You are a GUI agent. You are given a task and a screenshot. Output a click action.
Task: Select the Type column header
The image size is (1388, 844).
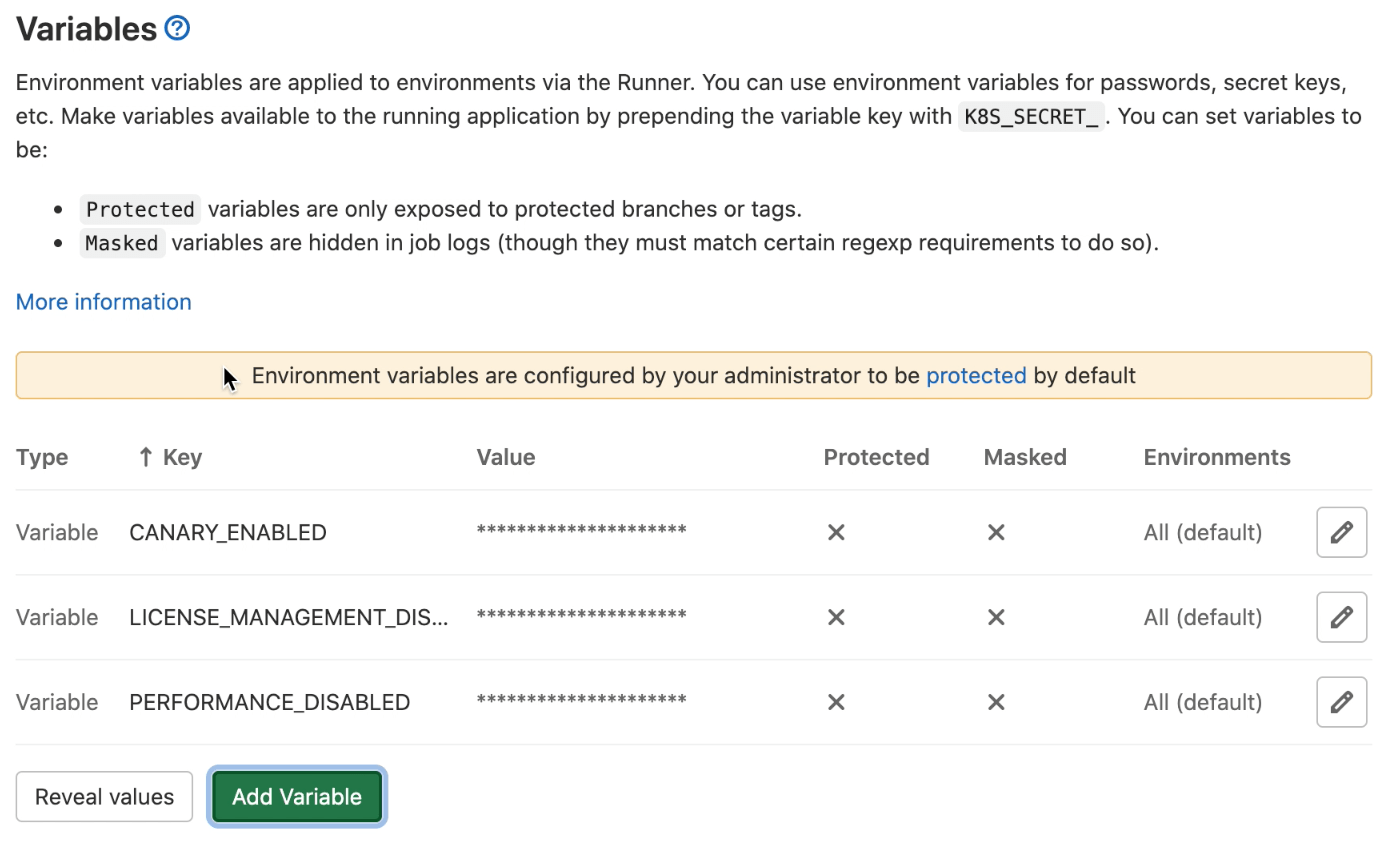[x=42, y=456]
